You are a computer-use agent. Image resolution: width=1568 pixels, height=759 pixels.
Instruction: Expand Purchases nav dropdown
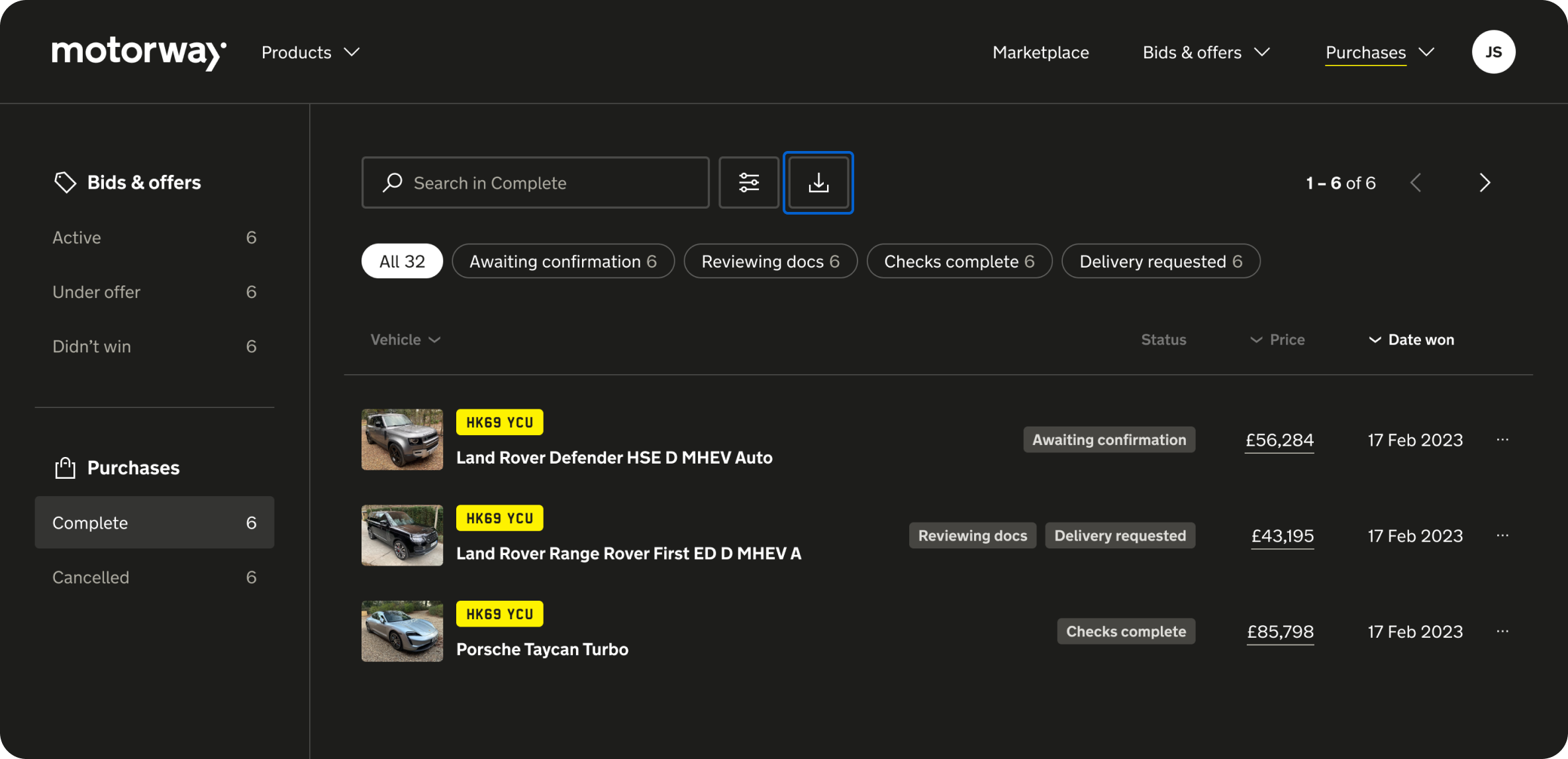(1380, 52)
